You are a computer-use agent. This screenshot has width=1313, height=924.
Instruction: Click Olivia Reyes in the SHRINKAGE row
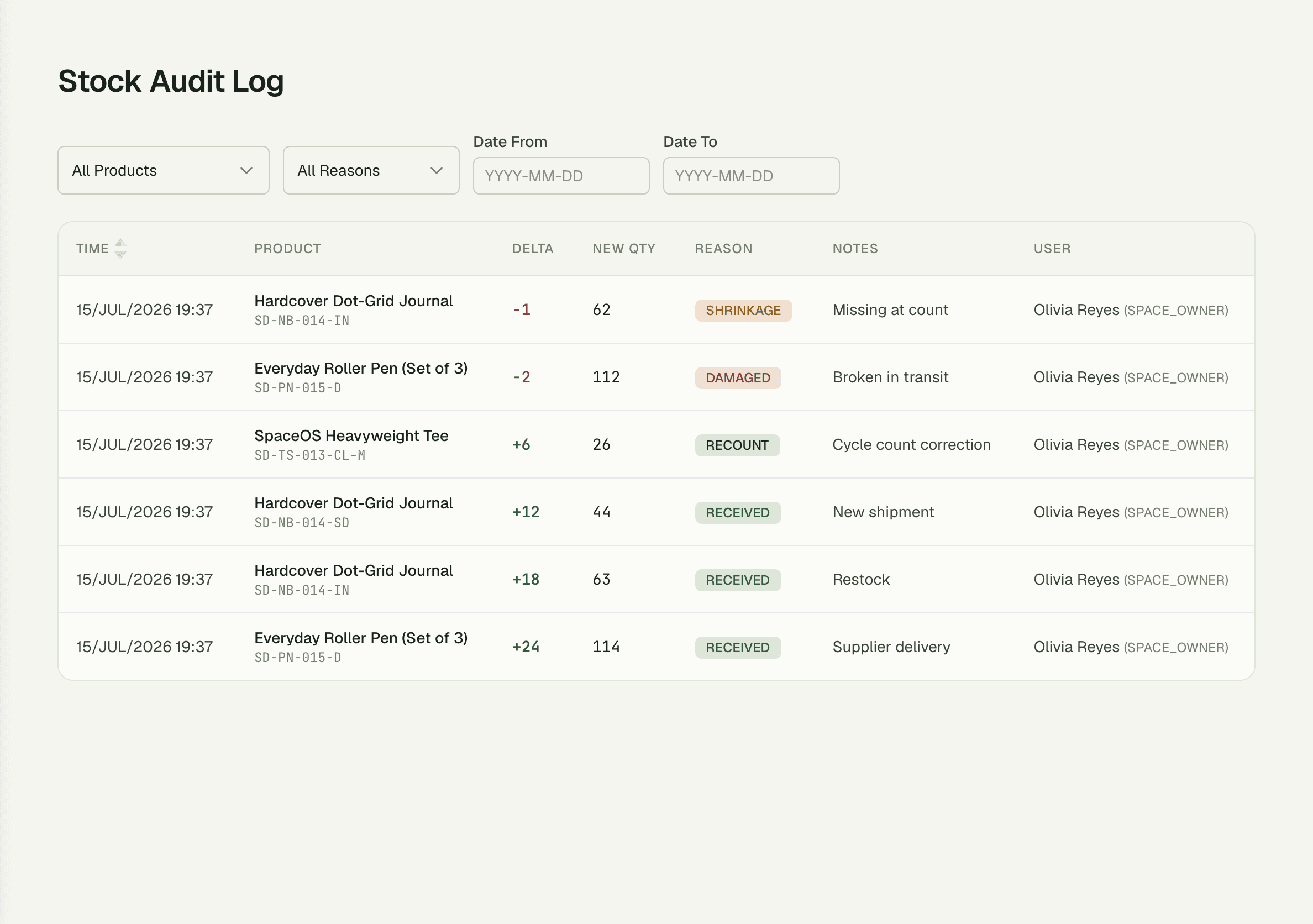[1076, 310]
